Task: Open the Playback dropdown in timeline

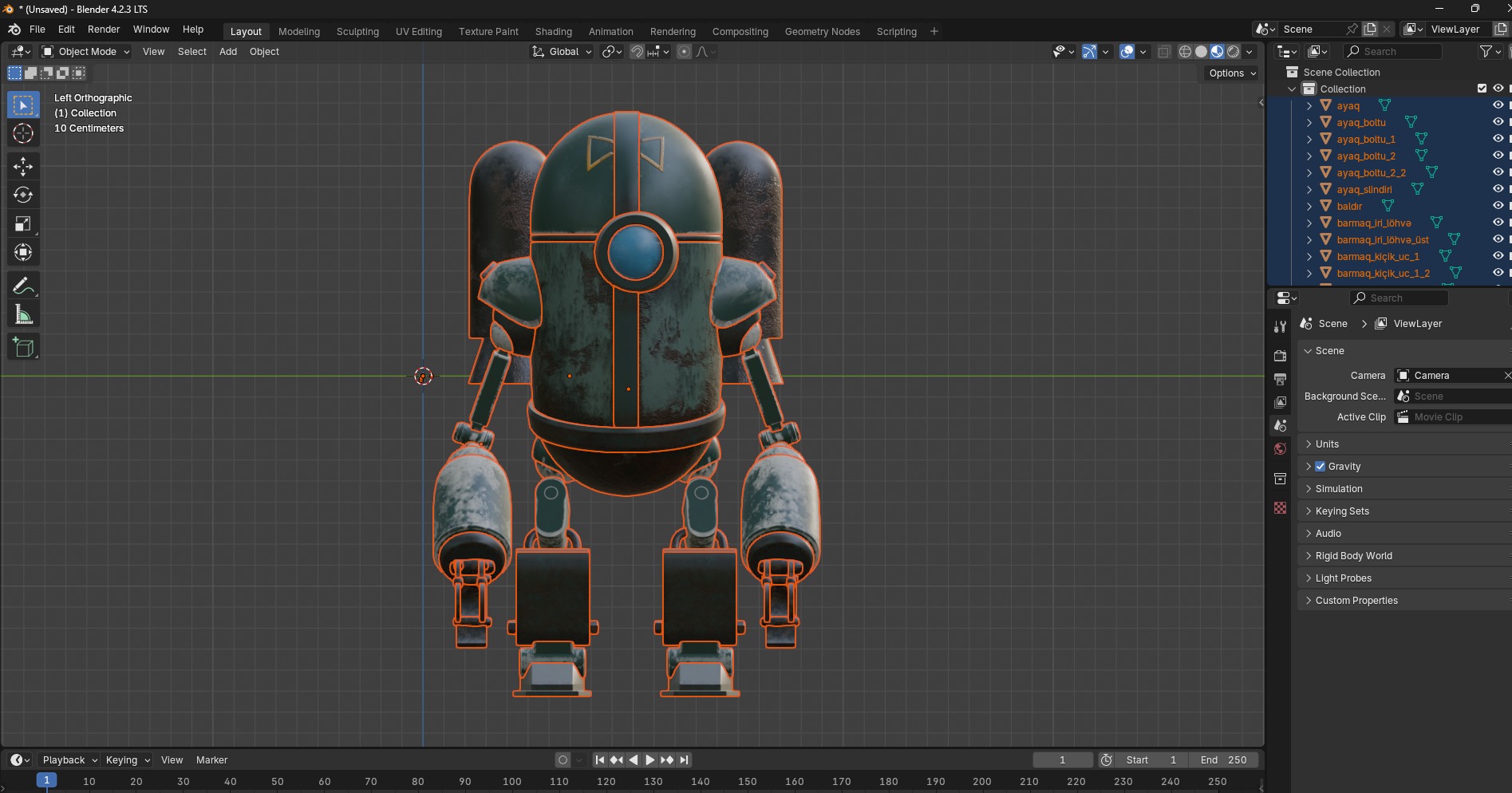Action: [69, 759]
